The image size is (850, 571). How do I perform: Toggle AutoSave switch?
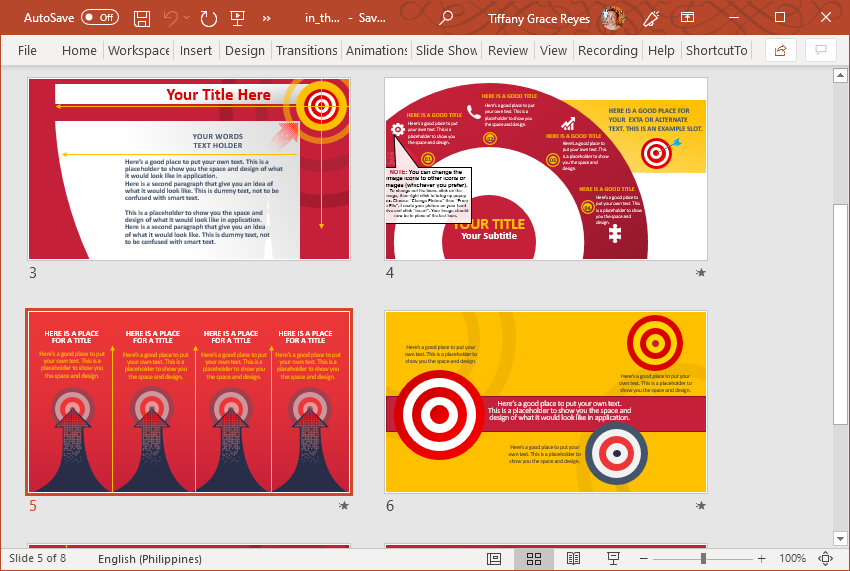pos(100,17)
